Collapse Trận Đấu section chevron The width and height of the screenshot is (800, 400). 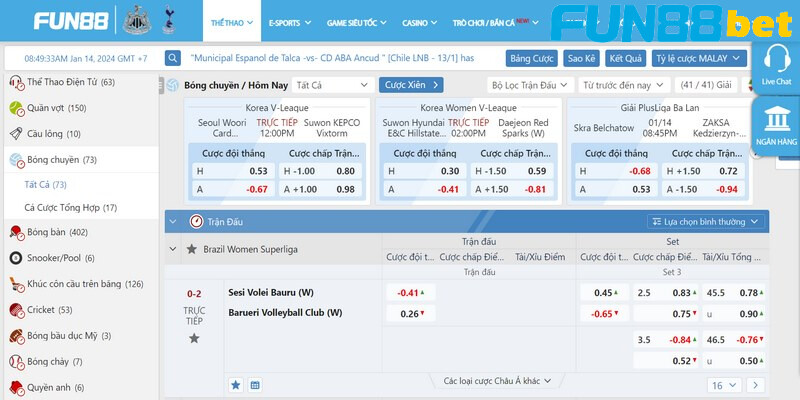172,222
